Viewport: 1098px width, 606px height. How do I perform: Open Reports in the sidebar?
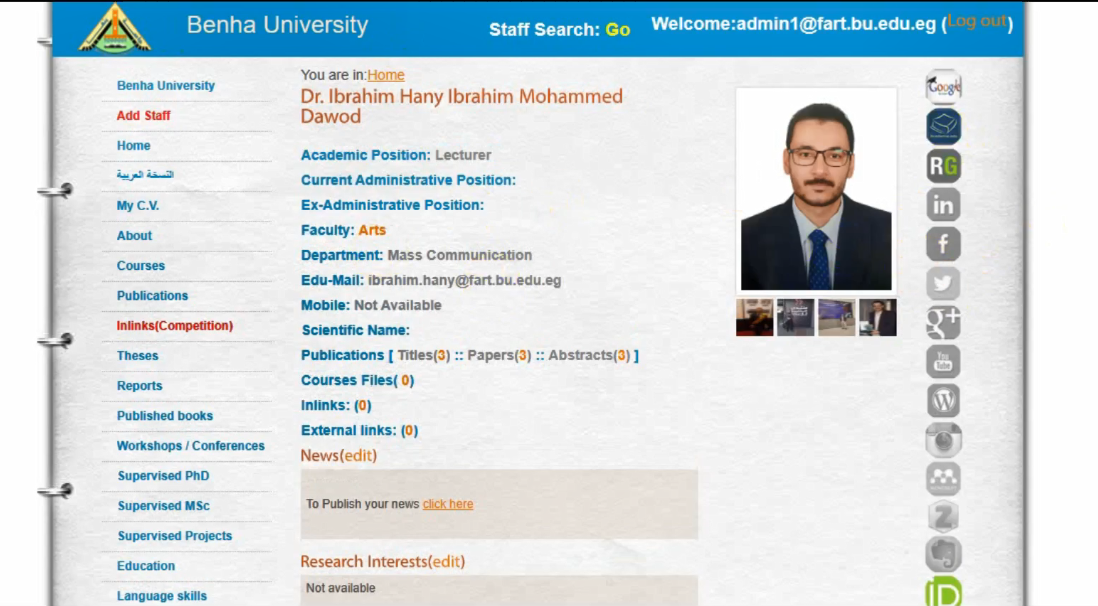[x=139, y=386]
